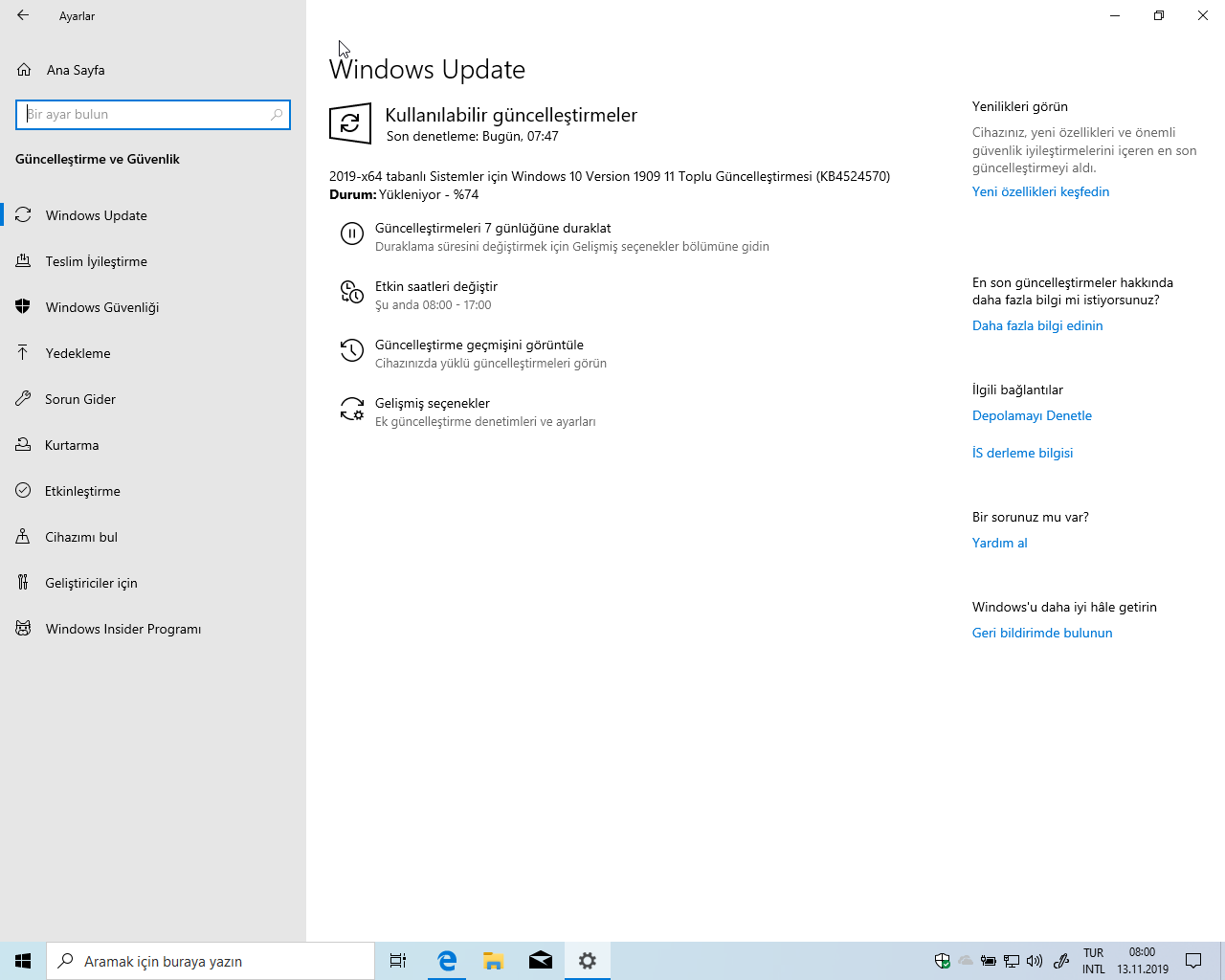Open Cihazımı bul settings
Image resolution: width=1225 pixels, height=980 pixels.
pyautogui.click(x=153, y=537)
